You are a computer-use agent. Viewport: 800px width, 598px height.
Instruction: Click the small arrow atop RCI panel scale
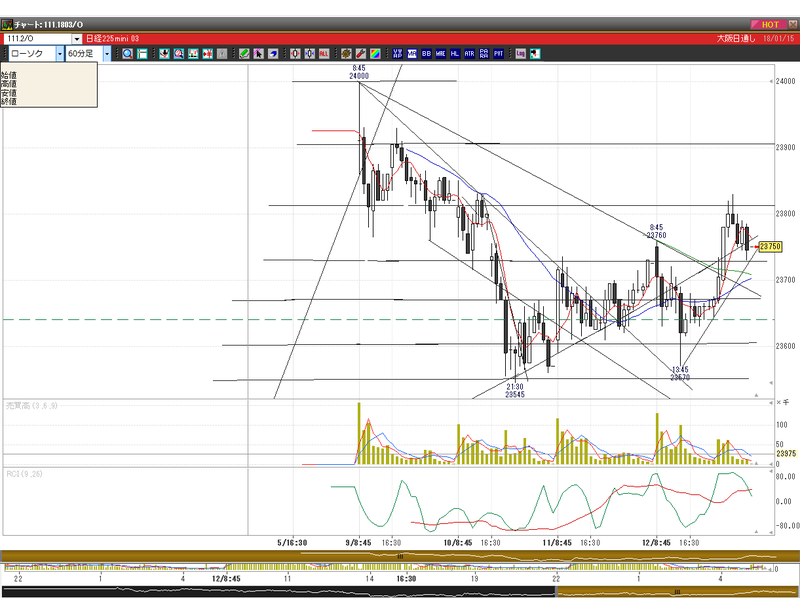click(771, 472)
